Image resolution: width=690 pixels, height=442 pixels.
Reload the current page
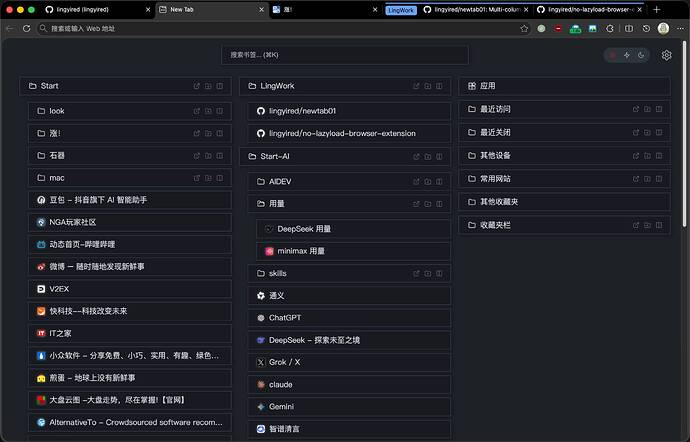(26, 29)
